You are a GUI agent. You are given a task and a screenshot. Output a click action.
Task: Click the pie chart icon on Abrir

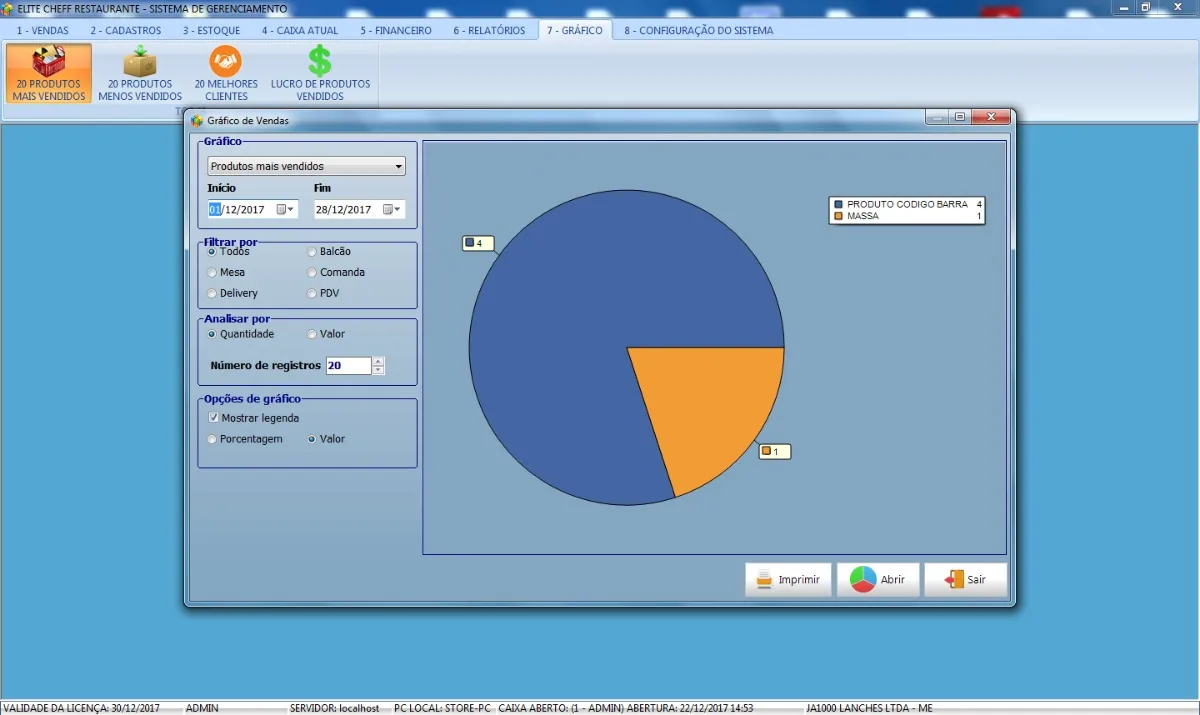[x=862, y=579]
